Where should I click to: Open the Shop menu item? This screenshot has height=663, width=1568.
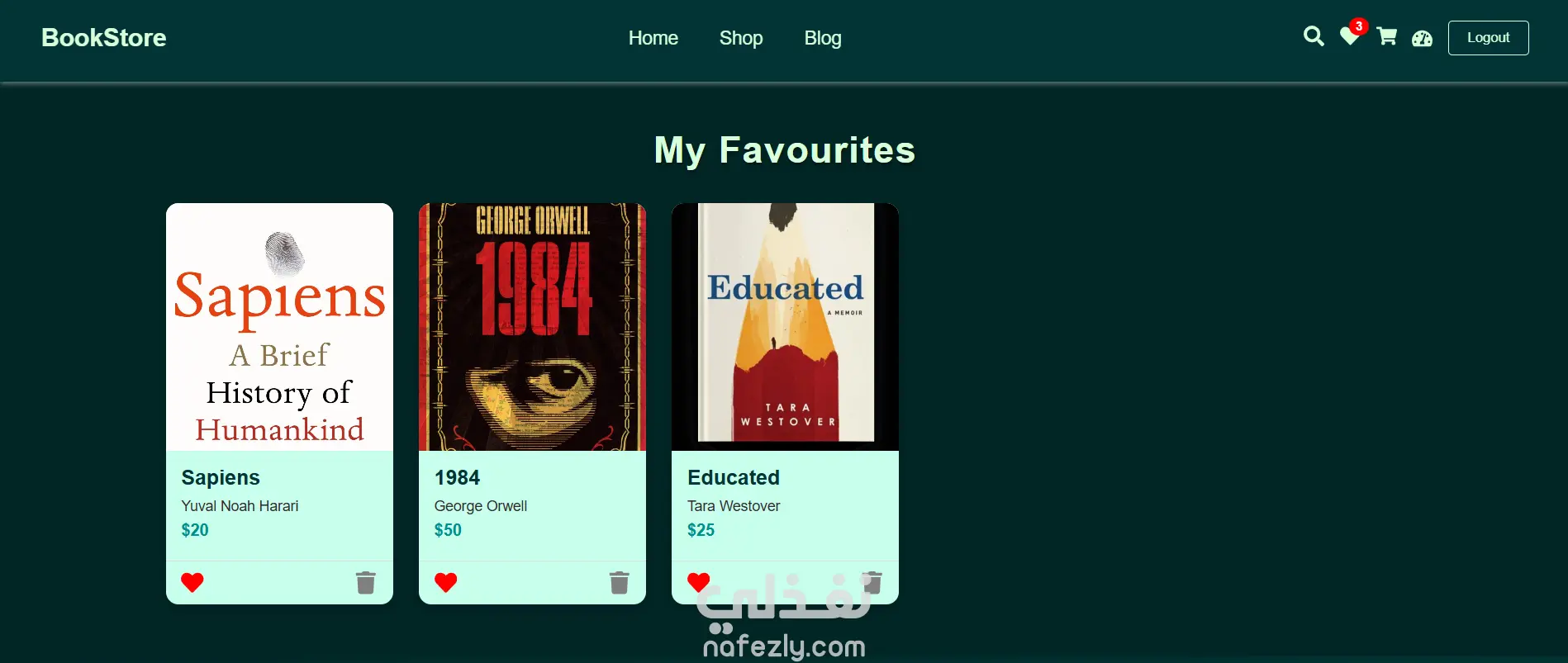click(x=741, y=38)
